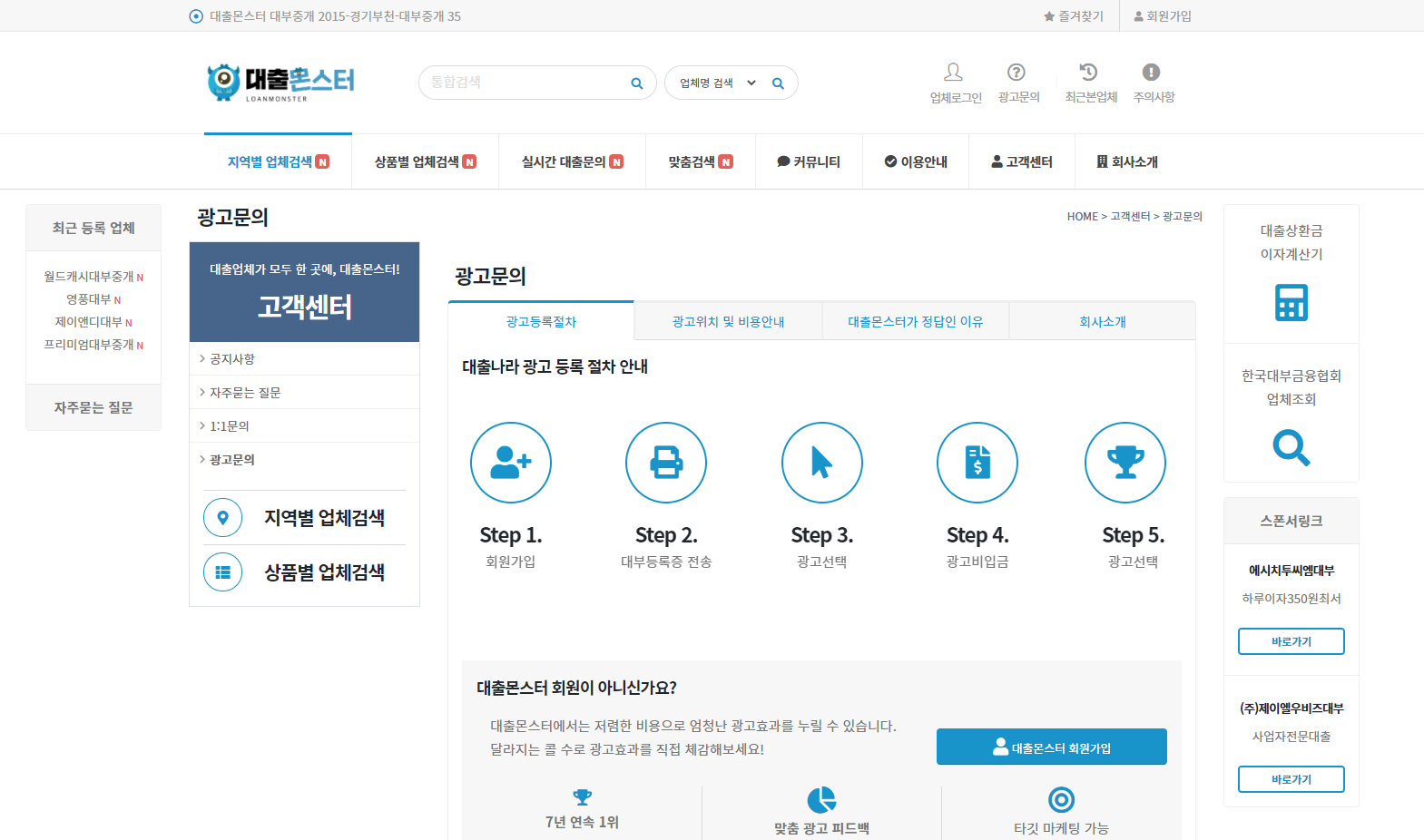Viewport: 1424px width, 840px height.
Task: Click the 상품별 업체검색 list icon
Action: [222, 572]
